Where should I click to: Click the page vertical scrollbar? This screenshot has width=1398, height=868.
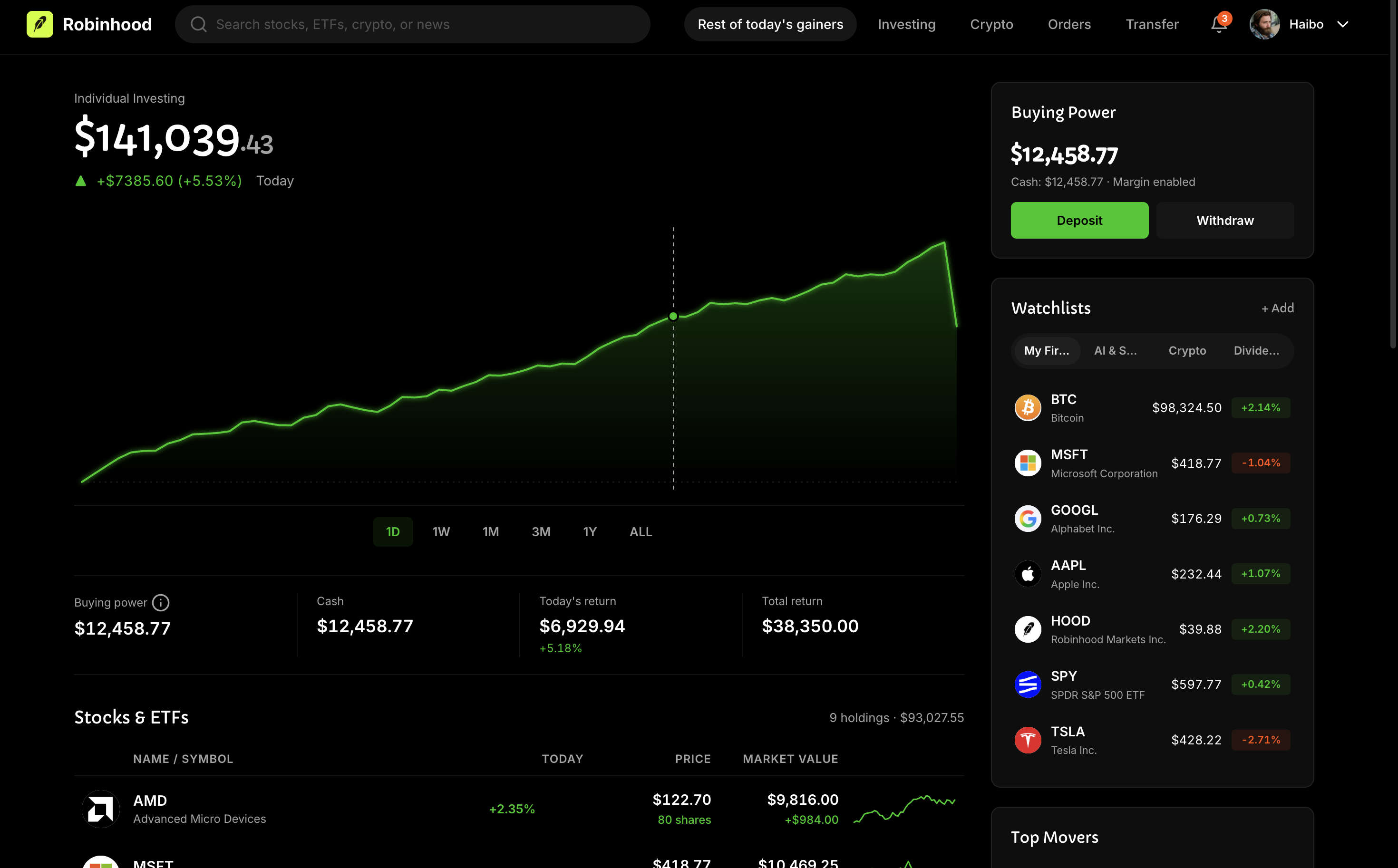pyautogui.click(x=1393, y=174)
